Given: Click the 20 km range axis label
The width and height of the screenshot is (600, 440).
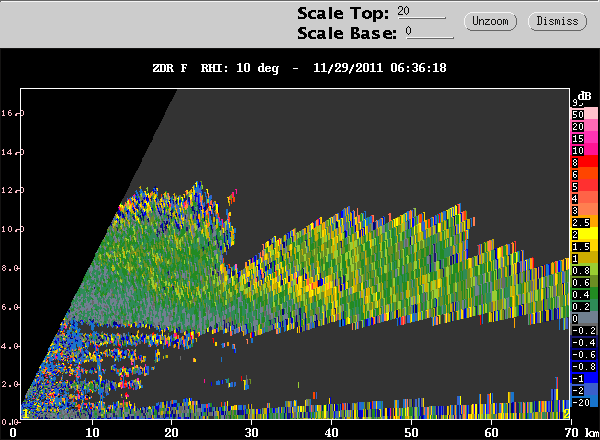Looking at the screenshot, I should coord(171,433).
